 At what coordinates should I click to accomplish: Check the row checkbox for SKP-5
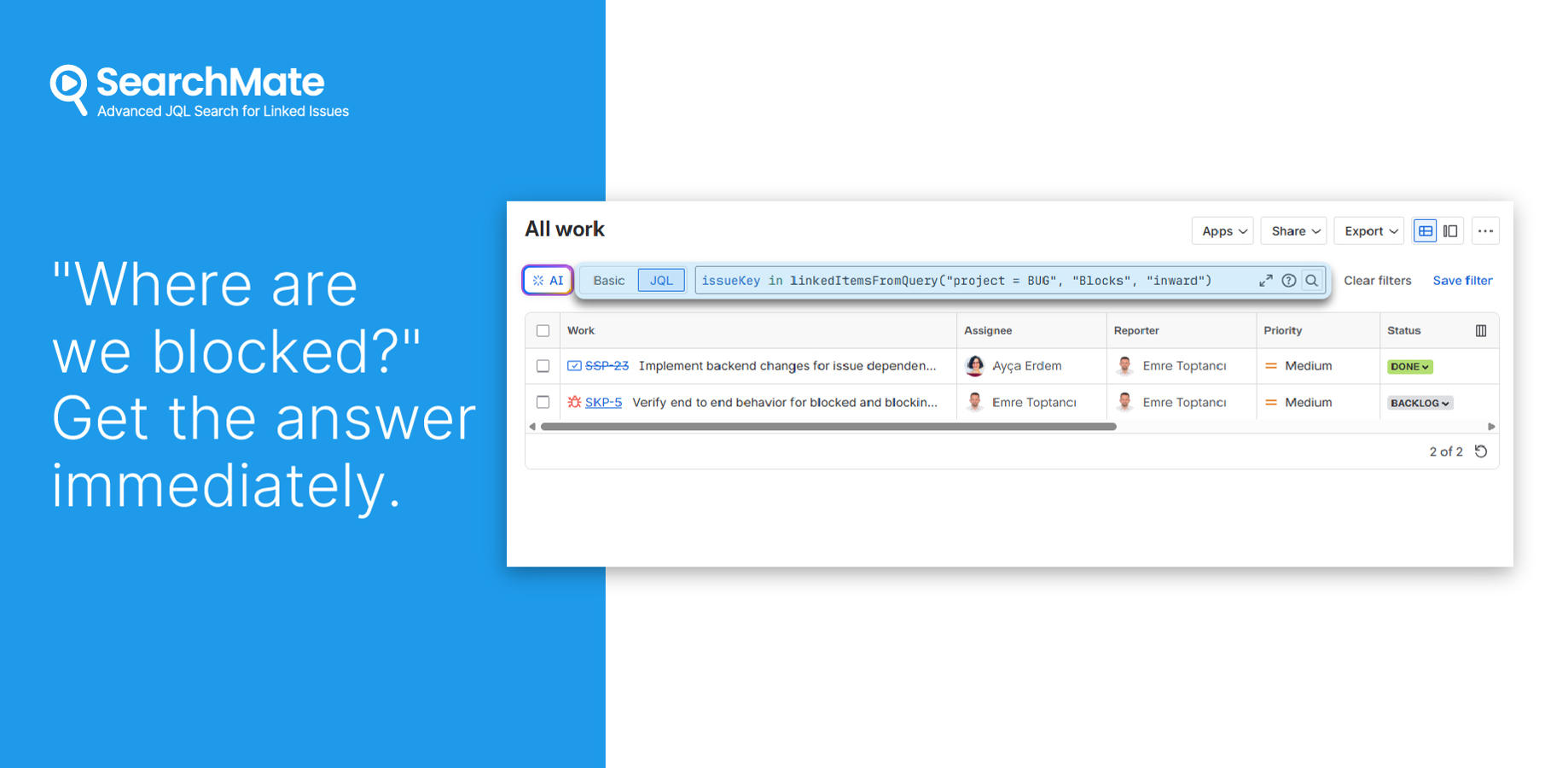click(543, 402)
